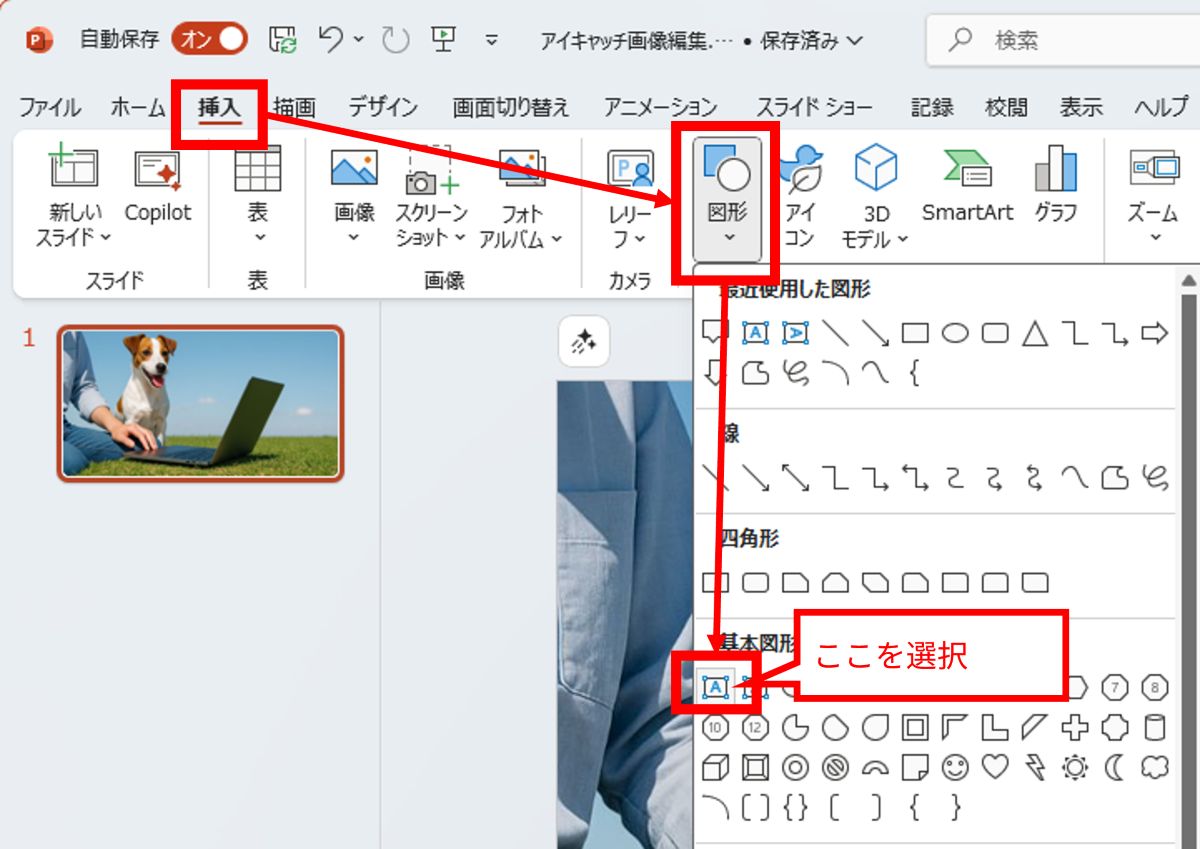Switch to the デザイン tab
The width and height of the screenshot is (1200, 849).
[382, 108]
